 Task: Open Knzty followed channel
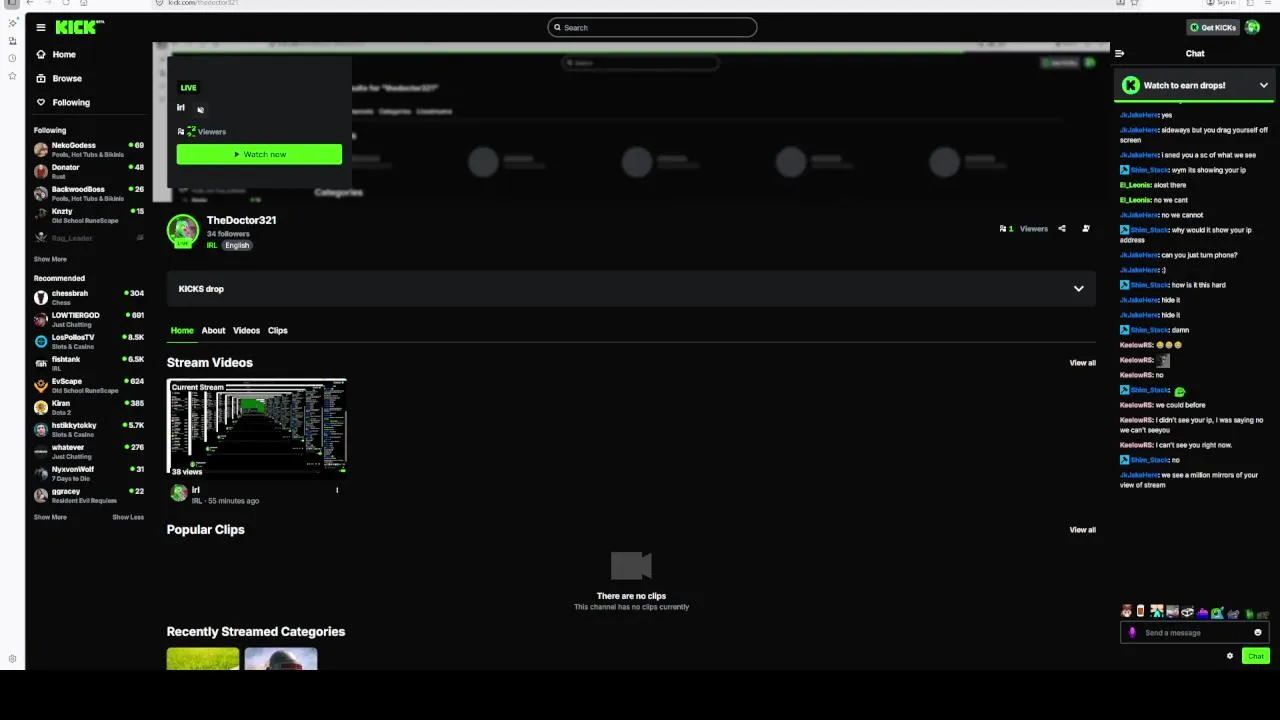coord(89,215)
